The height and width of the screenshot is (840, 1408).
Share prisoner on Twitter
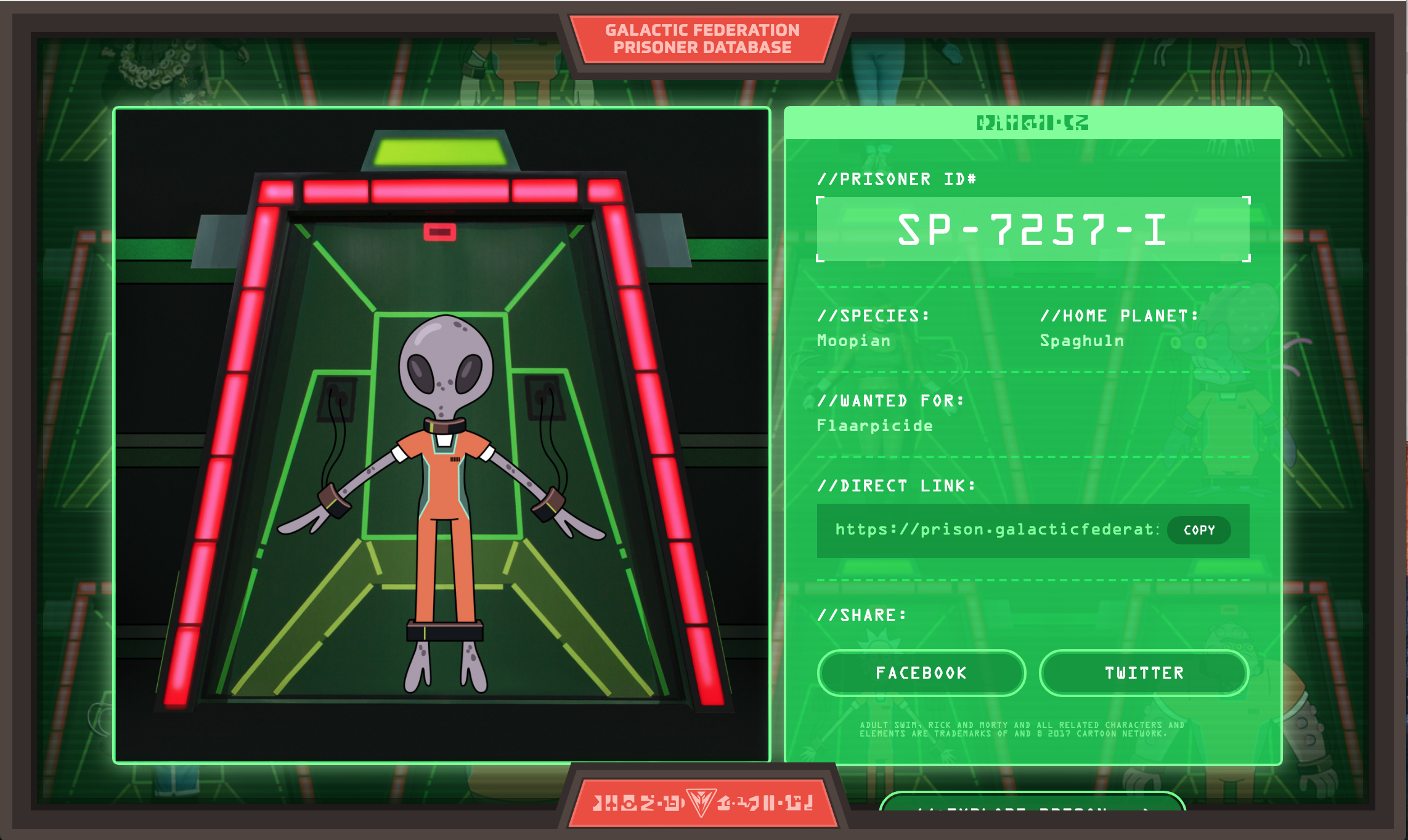click(x=1144, y=672)
